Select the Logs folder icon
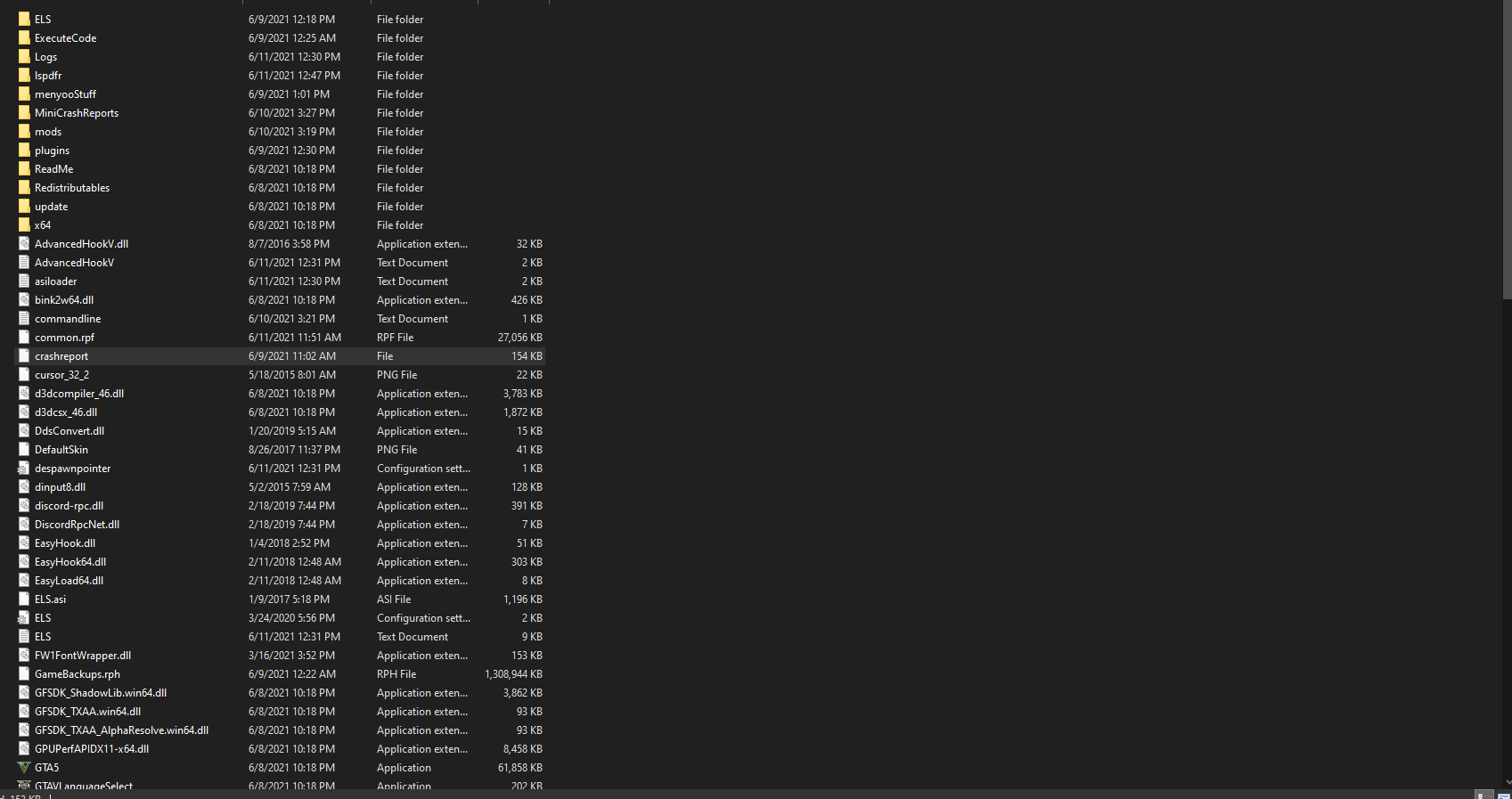The width and height of the screenshot is (1512, 799). (x=24, y=56)
